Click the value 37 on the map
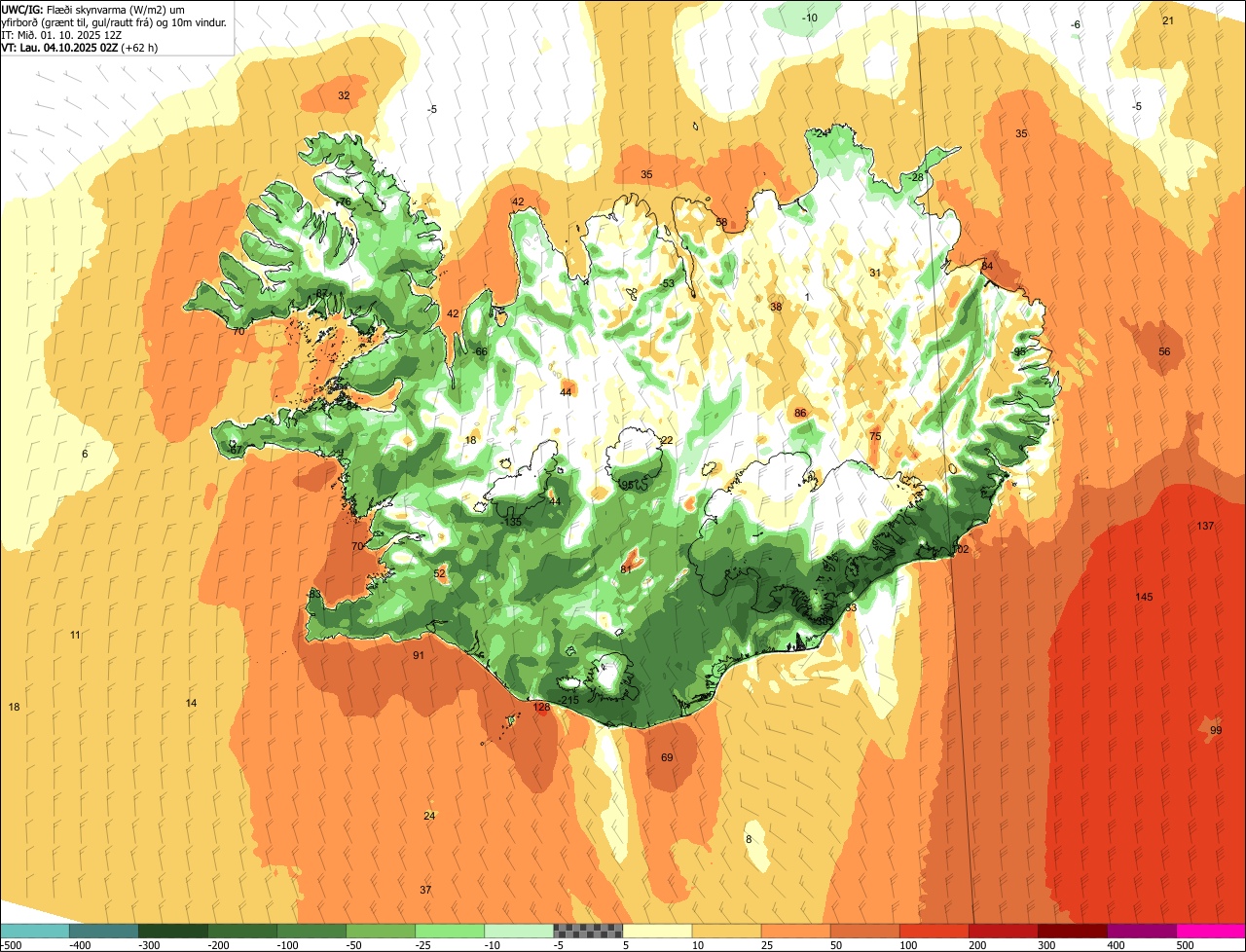Image resolution: width=1246 pixels, height=952 pixels. (x=425, y=890)
